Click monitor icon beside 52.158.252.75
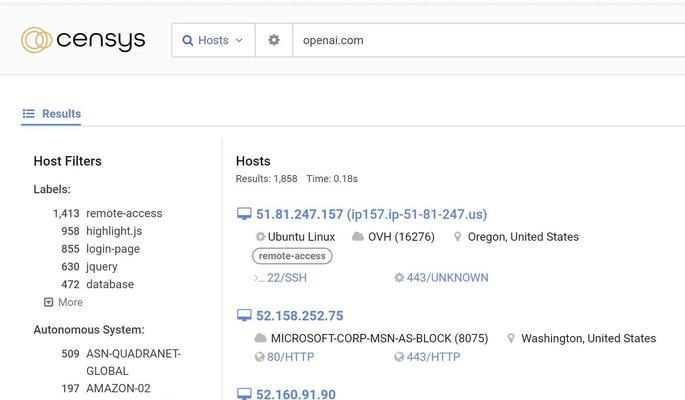The image size is (685, 400). click(244, 315)
